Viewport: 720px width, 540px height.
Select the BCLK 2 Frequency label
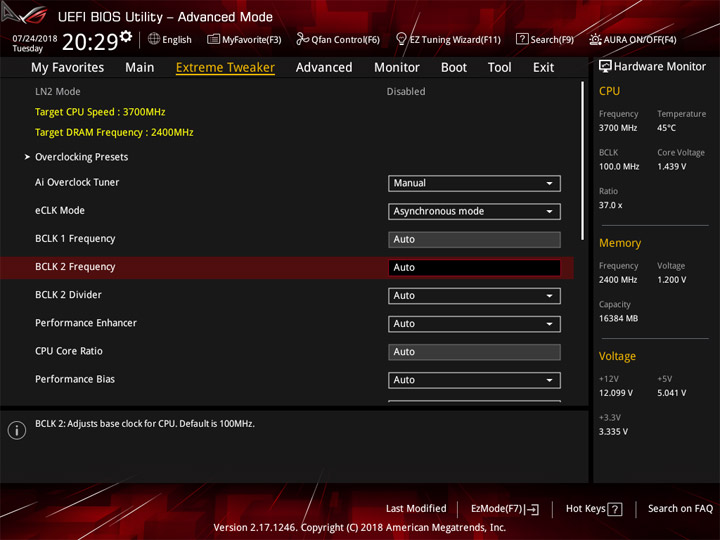pos(75,267)
